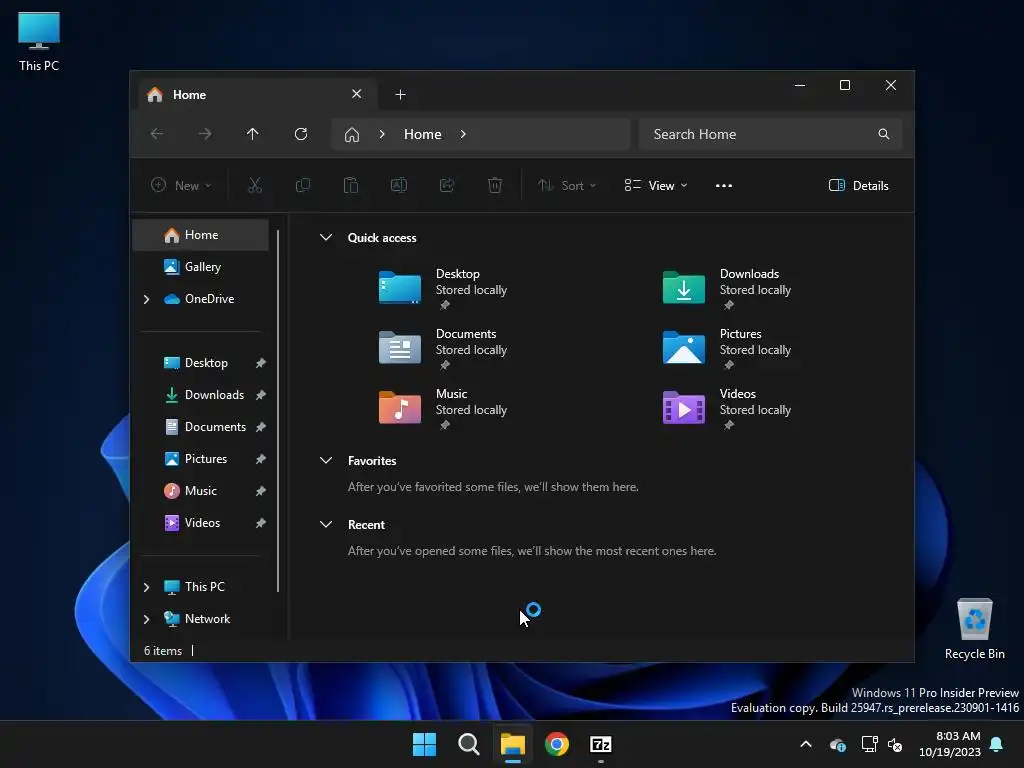The width and height of the screenshot is (1024, 768).
Task: Expand the Network tree node
Action: (x=146, y=619)
